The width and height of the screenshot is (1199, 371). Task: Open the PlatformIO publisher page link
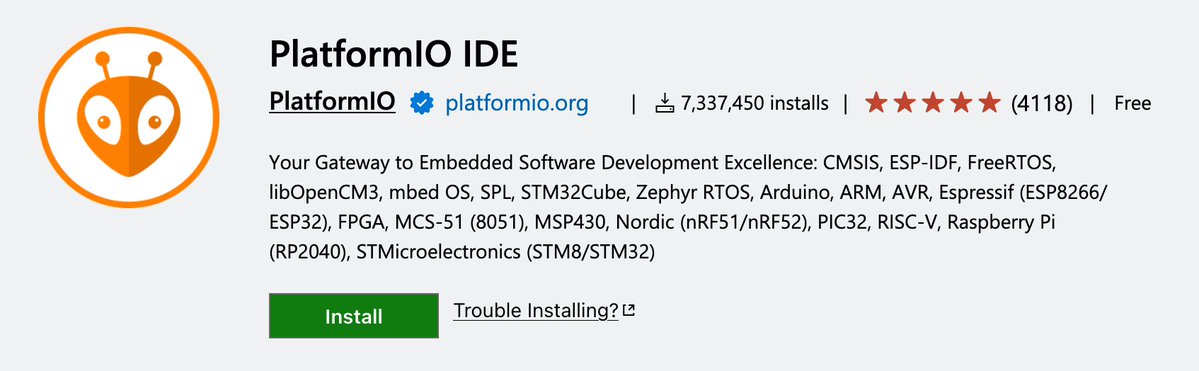pos(332,102)
